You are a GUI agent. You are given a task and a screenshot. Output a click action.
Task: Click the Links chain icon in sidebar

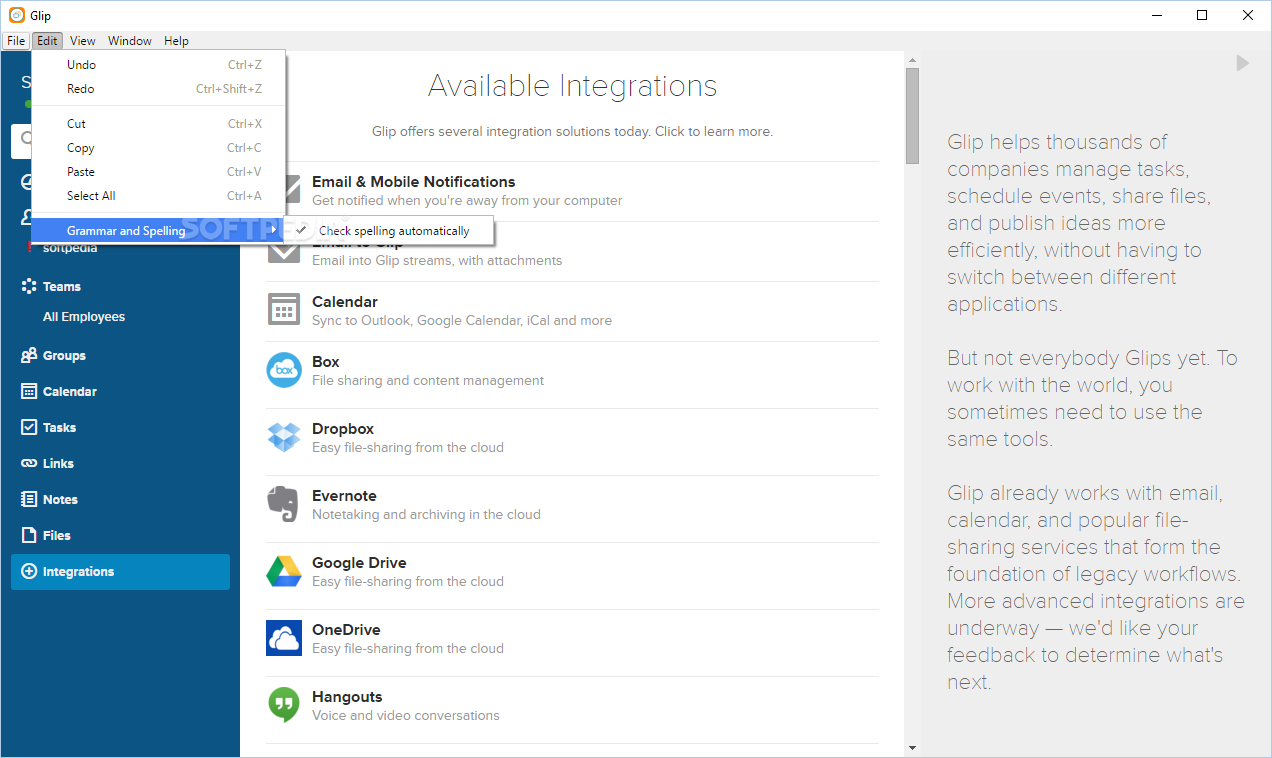tap(29, 463)
